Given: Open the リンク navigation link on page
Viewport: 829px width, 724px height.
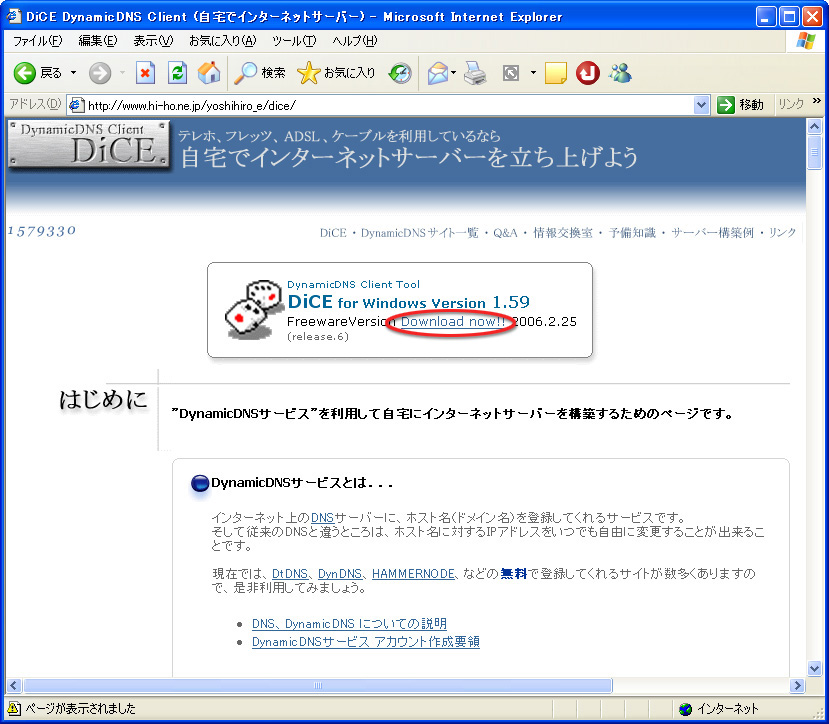Looking at the screenshot, I should pos(782,233).
